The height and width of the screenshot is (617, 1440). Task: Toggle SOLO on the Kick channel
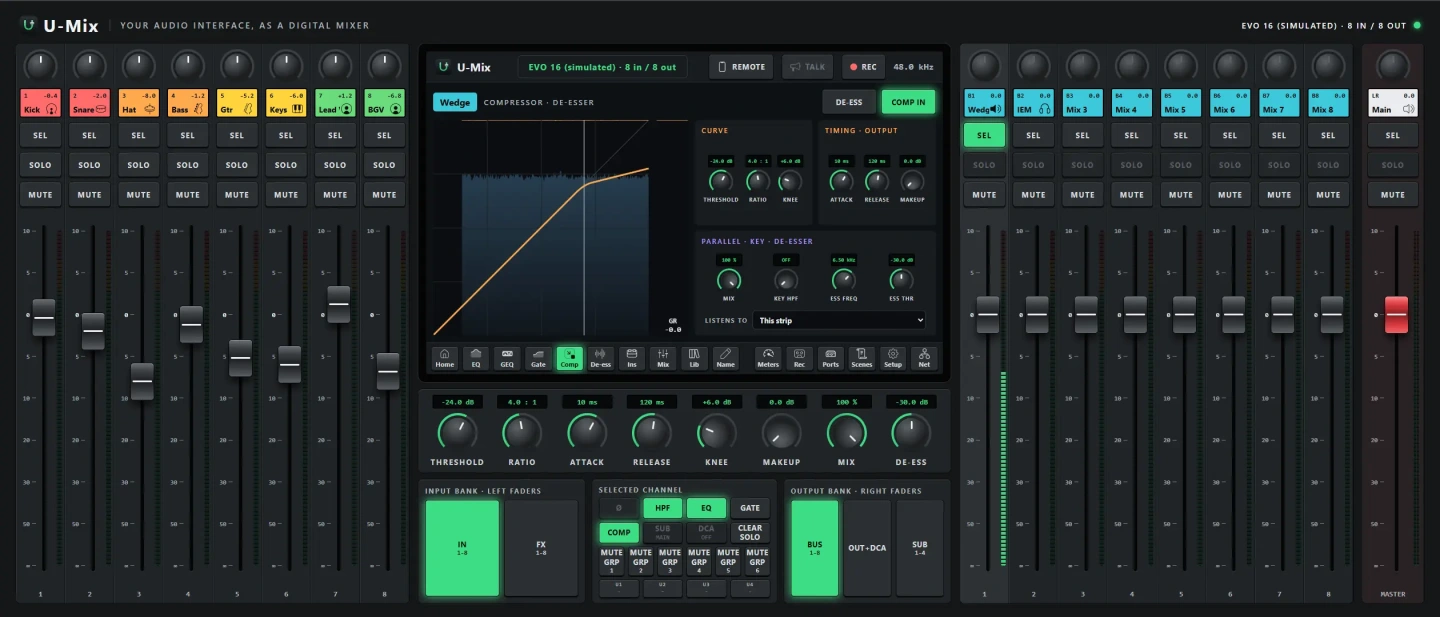[40, 165]
